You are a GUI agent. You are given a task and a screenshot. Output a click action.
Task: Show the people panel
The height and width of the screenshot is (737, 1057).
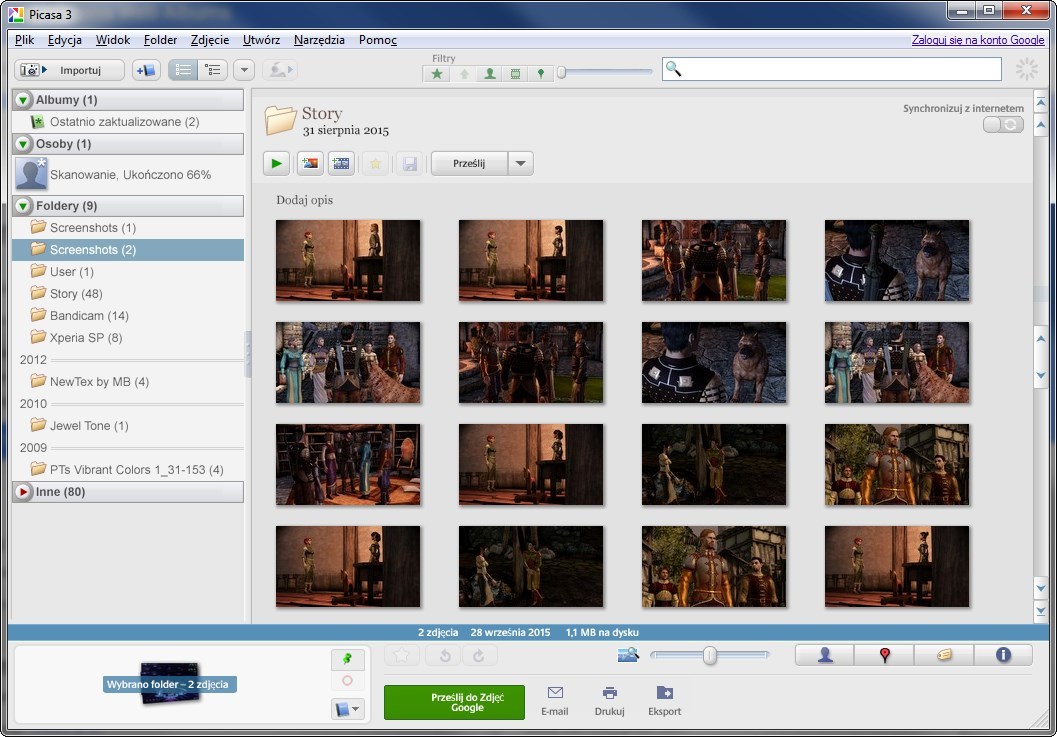tap(824, 655)
